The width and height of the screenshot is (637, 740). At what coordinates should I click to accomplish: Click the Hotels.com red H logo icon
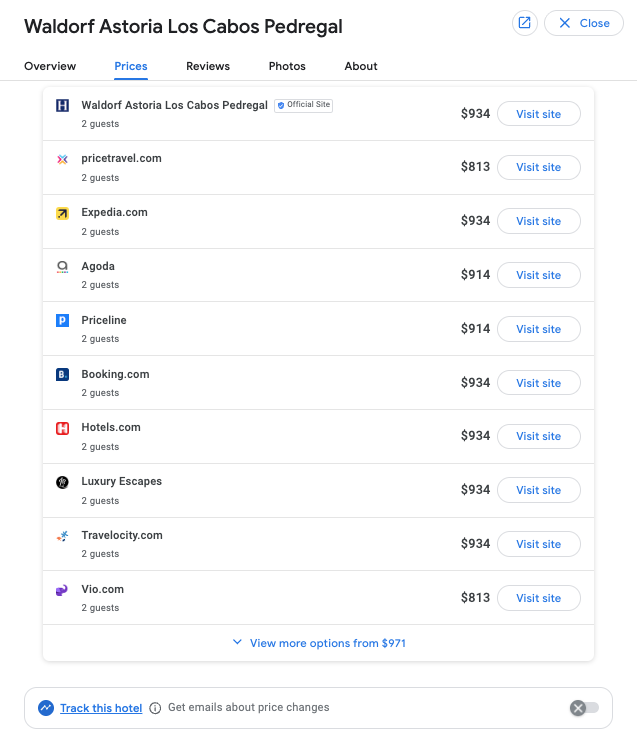[62, 429]
